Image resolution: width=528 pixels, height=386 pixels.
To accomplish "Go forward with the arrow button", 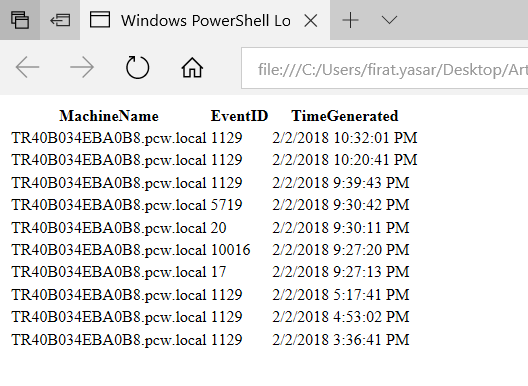I will coord(82,67).
